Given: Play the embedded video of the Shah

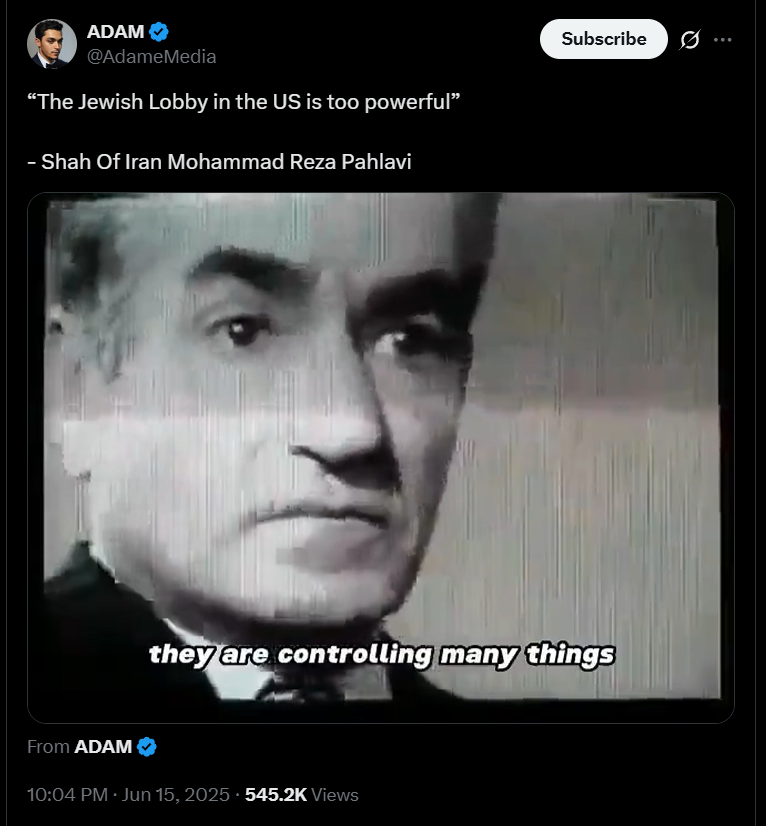Looking at the screenshot, I should 381,458.
